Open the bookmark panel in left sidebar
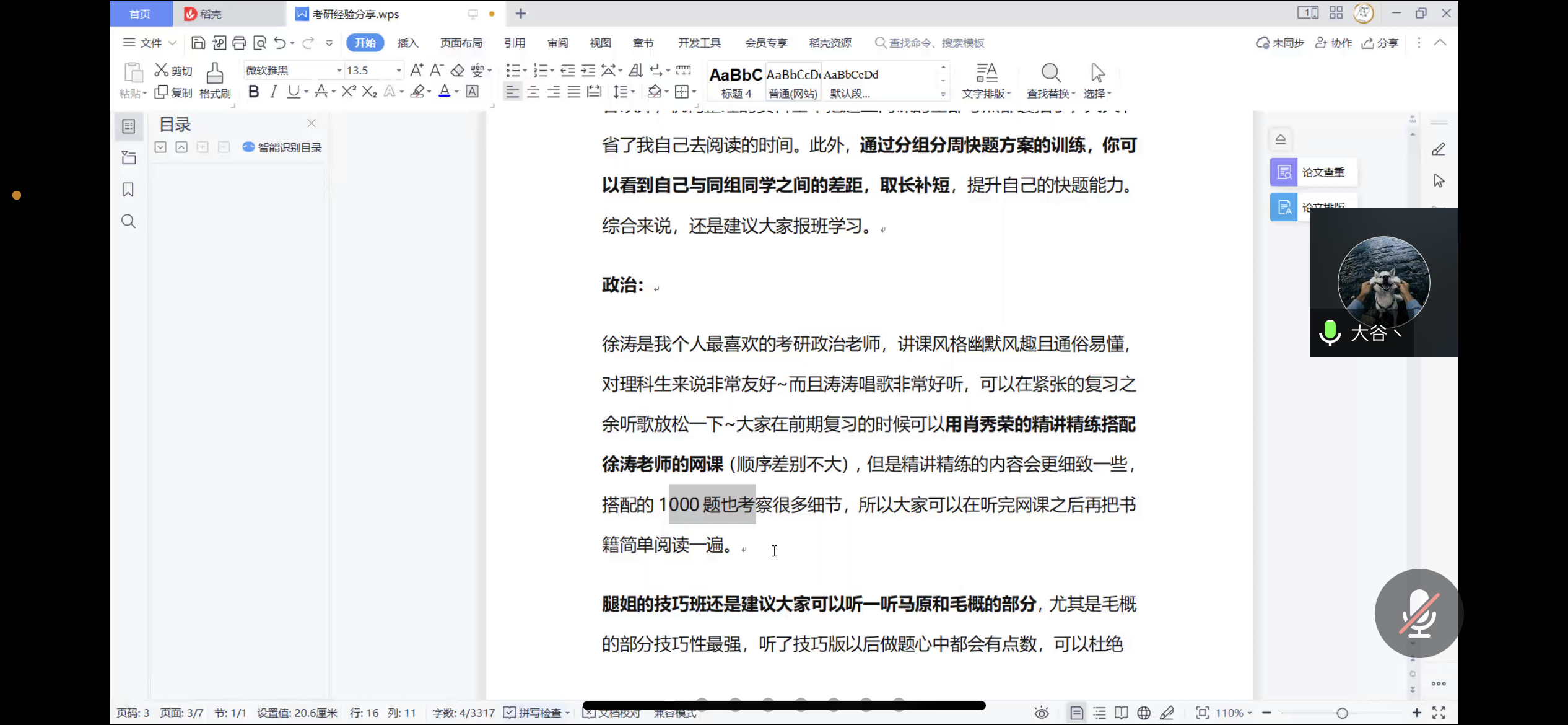Viewport: 1568px width, 725px height. coord(128,190)
